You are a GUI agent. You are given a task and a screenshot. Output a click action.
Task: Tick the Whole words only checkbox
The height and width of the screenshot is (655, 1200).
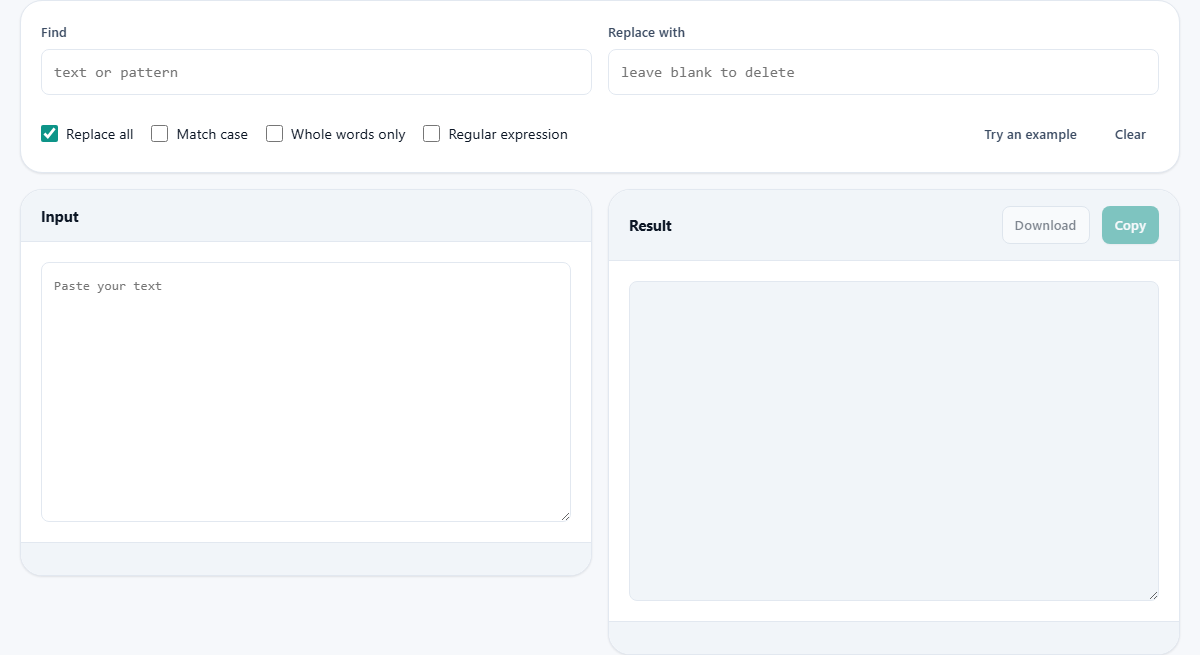pos(275,134)
